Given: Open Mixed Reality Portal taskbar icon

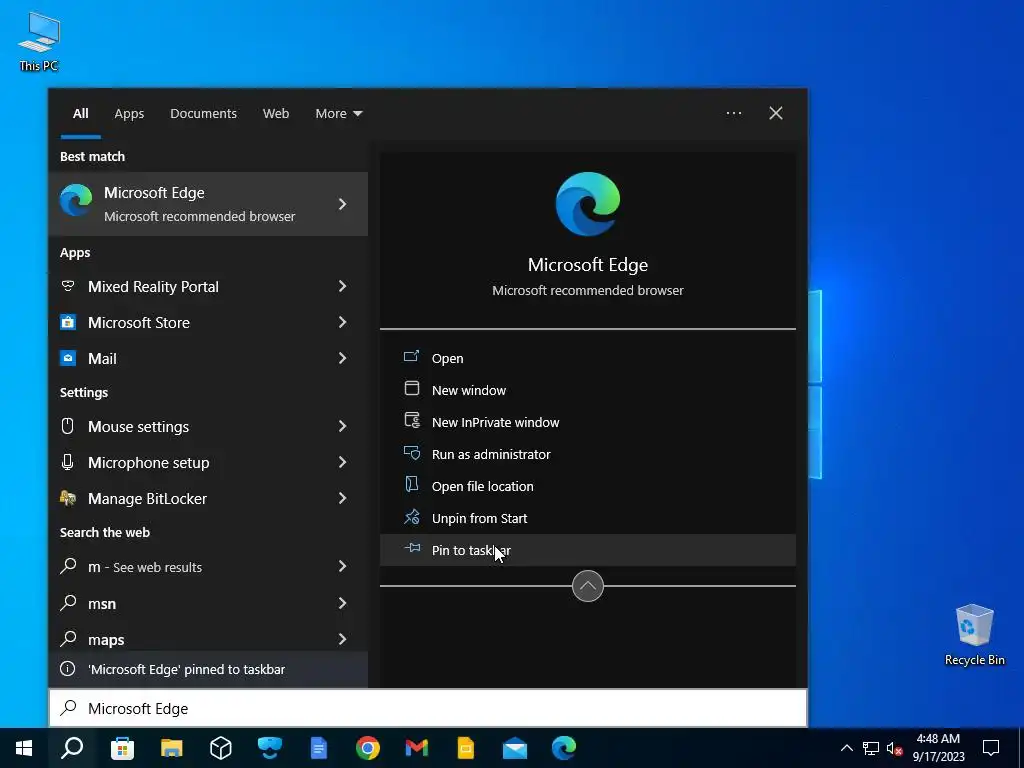Looking at the screenshot, I should (270, 748).
